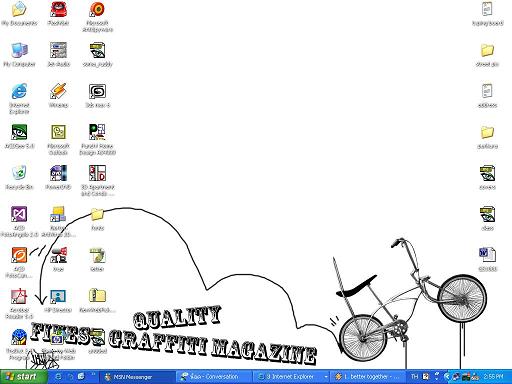The width and height of the screenshot is (512, 384).
Task: Select the Word document icon on right side
Action: (487, 260)
